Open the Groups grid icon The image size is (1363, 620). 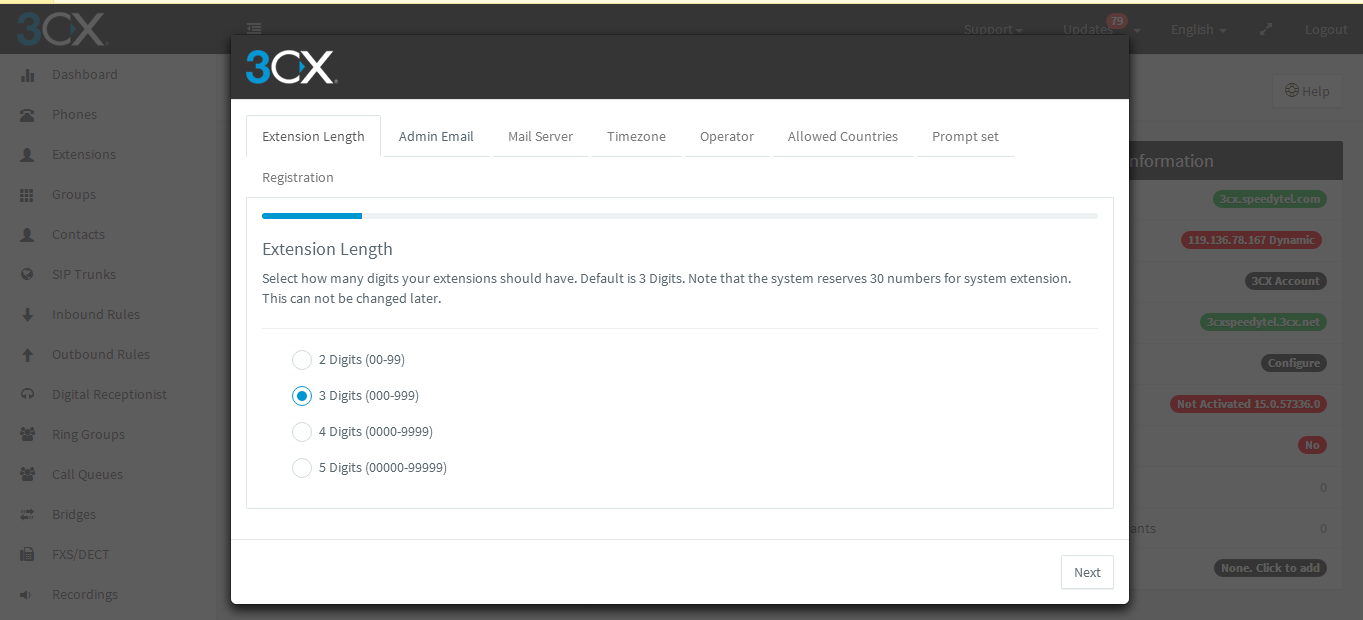click(28, 195)
